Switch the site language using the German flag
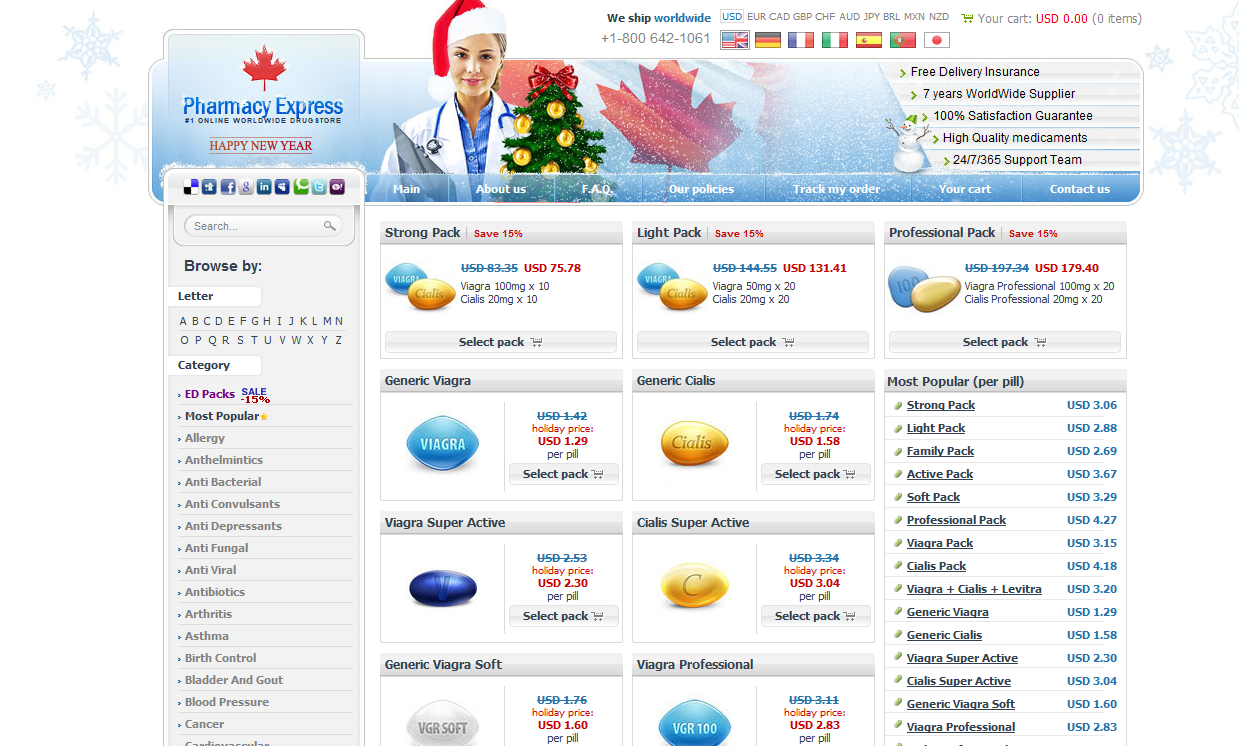 coord(768,40)
